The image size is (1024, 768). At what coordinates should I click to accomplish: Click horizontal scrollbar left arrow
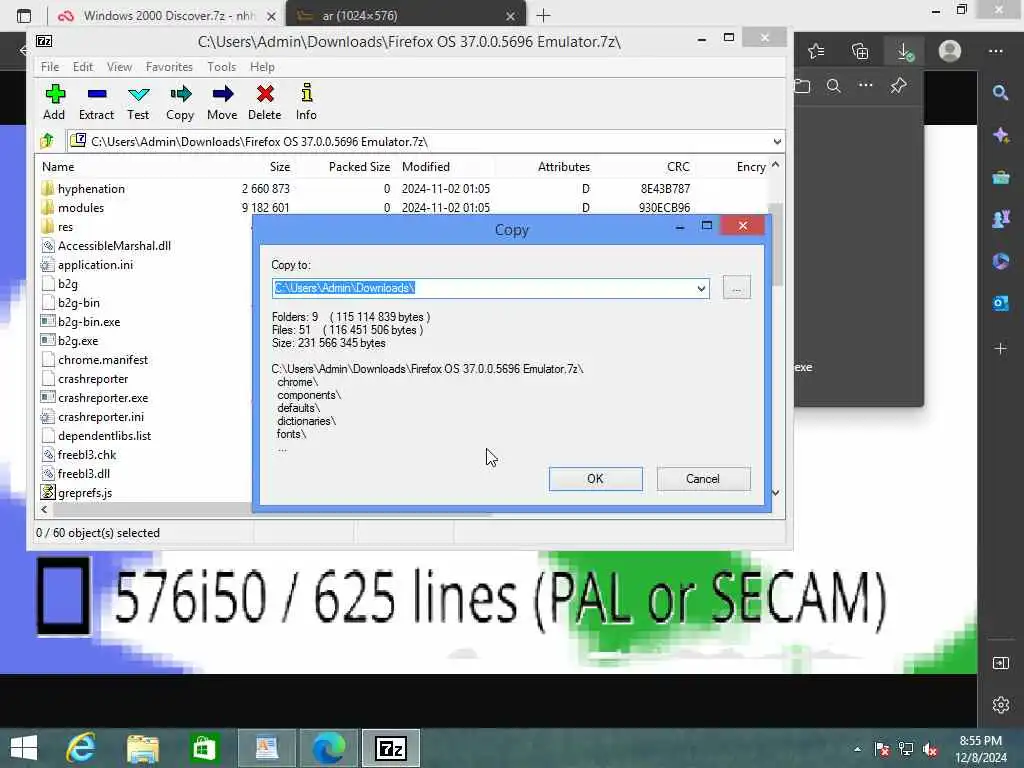[x=44, y=509]
